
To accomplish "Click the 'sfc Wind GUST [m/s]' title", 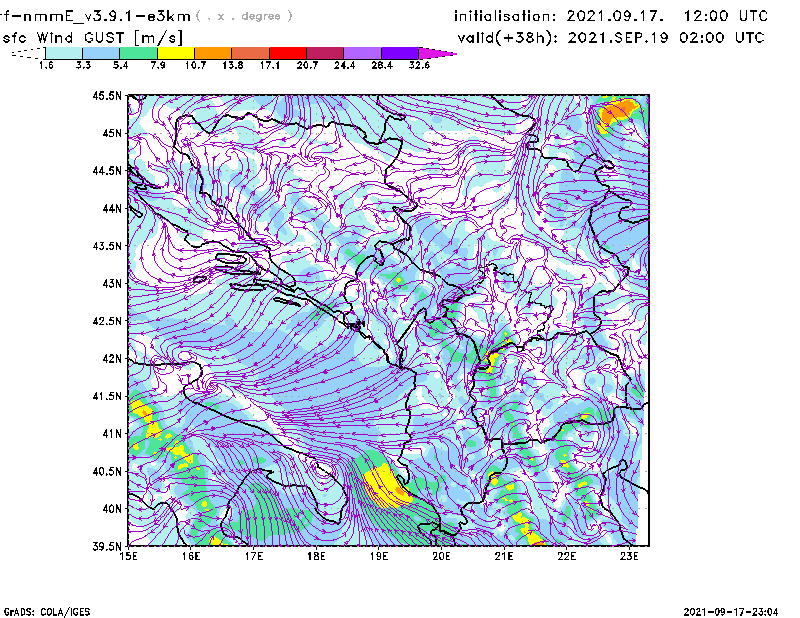I will coord(92,38).
